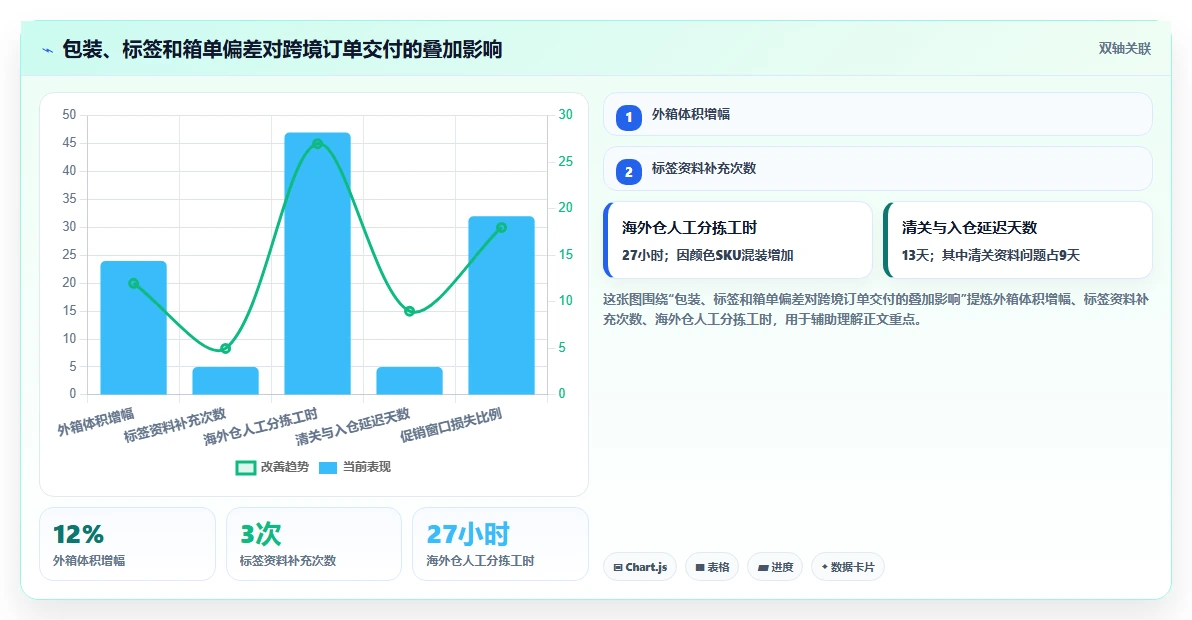Click the 27小时；因颜色SKU混装增加 text
The image size is (1192, 620).
point(708,255)
